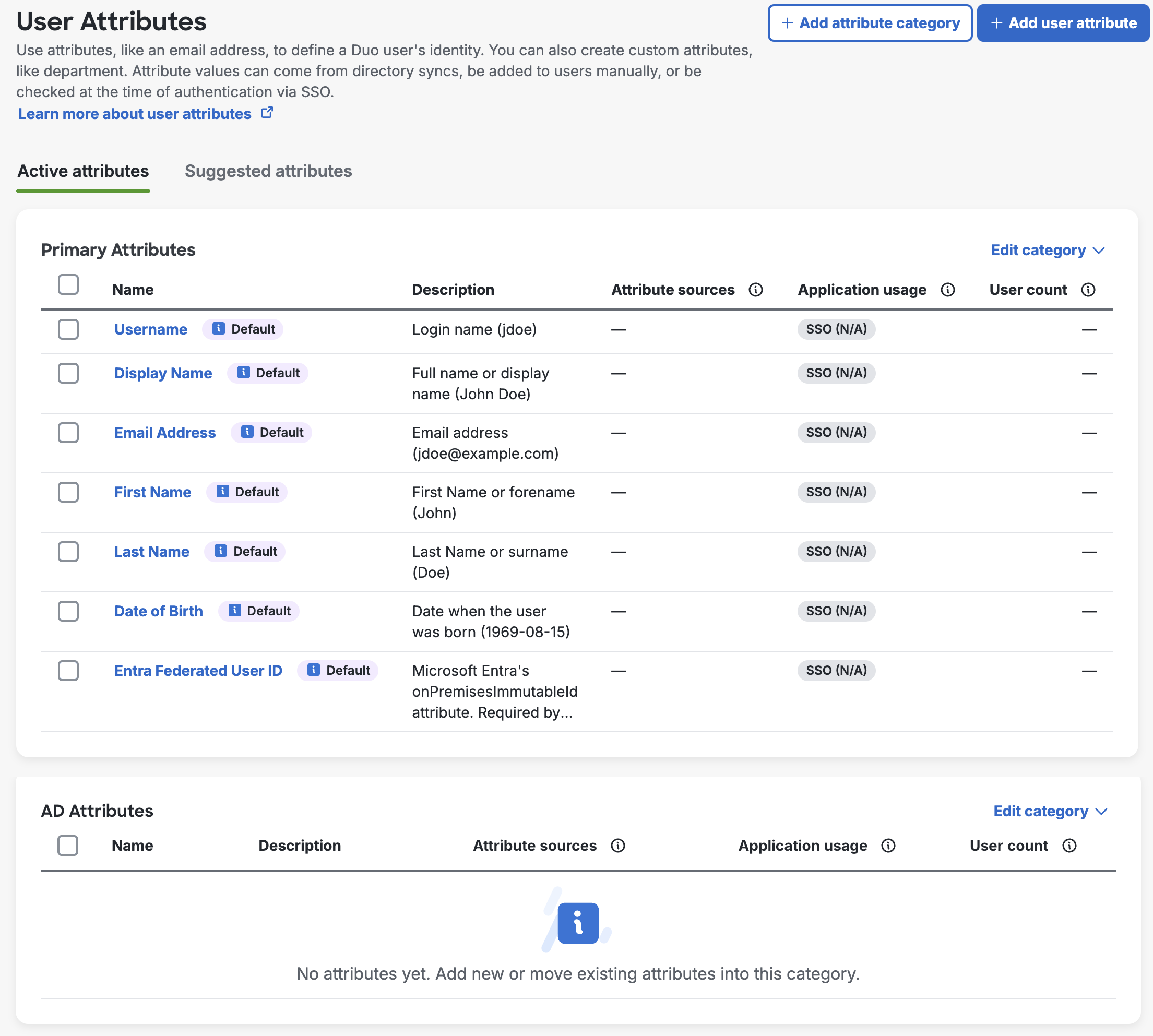Click info icon beside AD Attributes User count
The image size is (1153, 1036).
[1070, 846]
